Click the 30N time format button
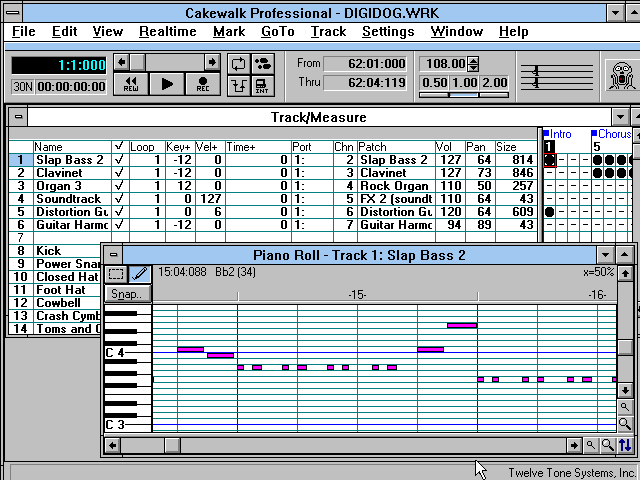 [x=22, y=87]
